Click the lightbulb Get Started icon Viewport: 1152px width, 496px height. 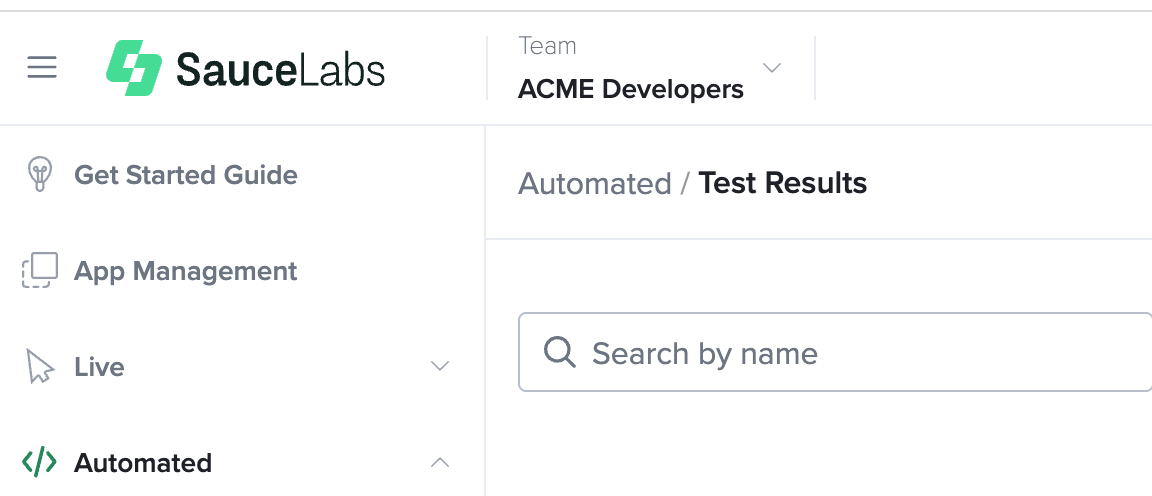(x=39, y=175)
